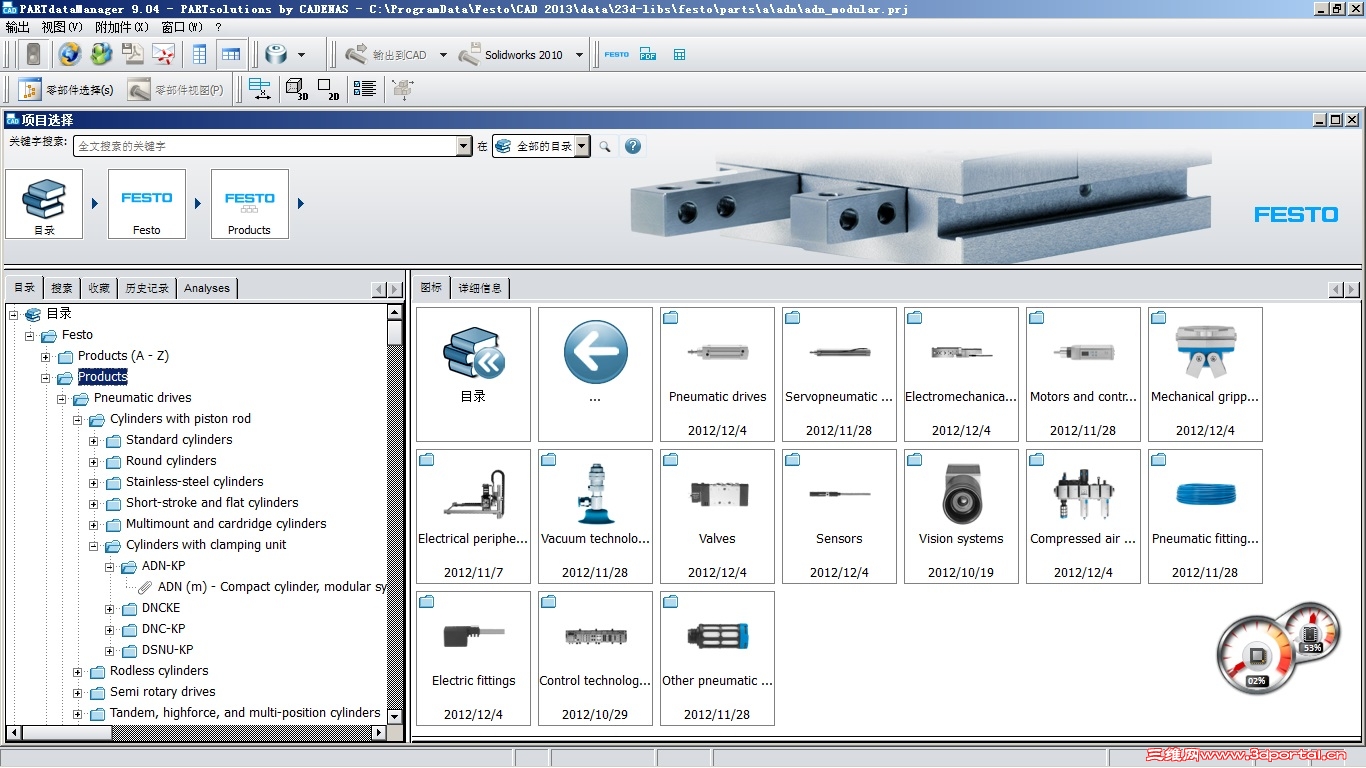This screenshot has width=1366, height=768.
Task: Click the 输出到CAD button
Action: (x=386, y=55)
